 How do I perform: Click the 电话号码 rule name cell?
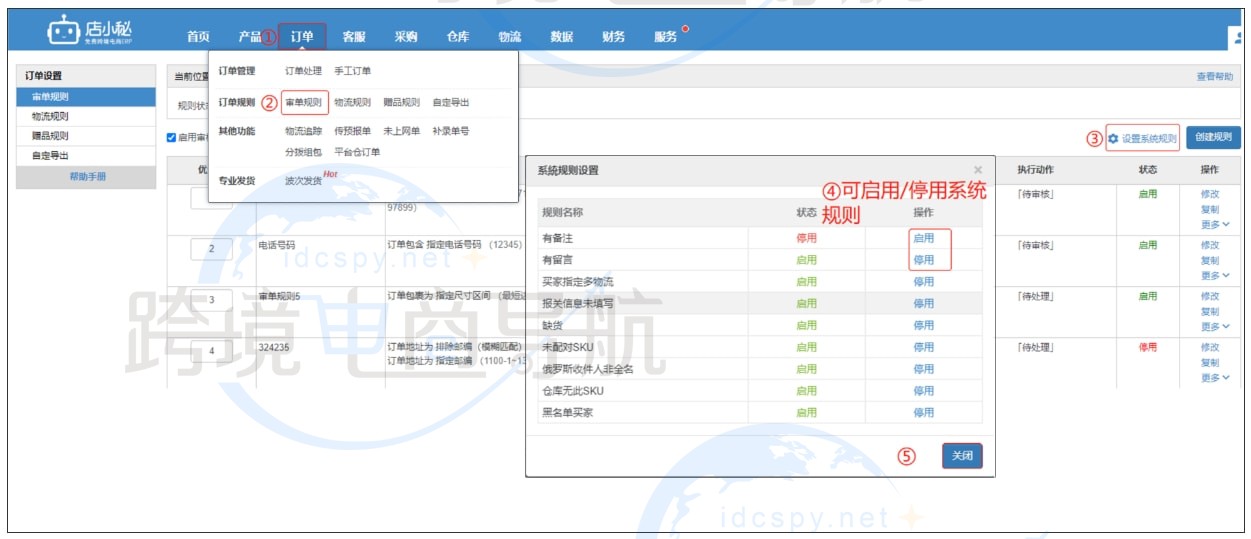pos(276,244)
